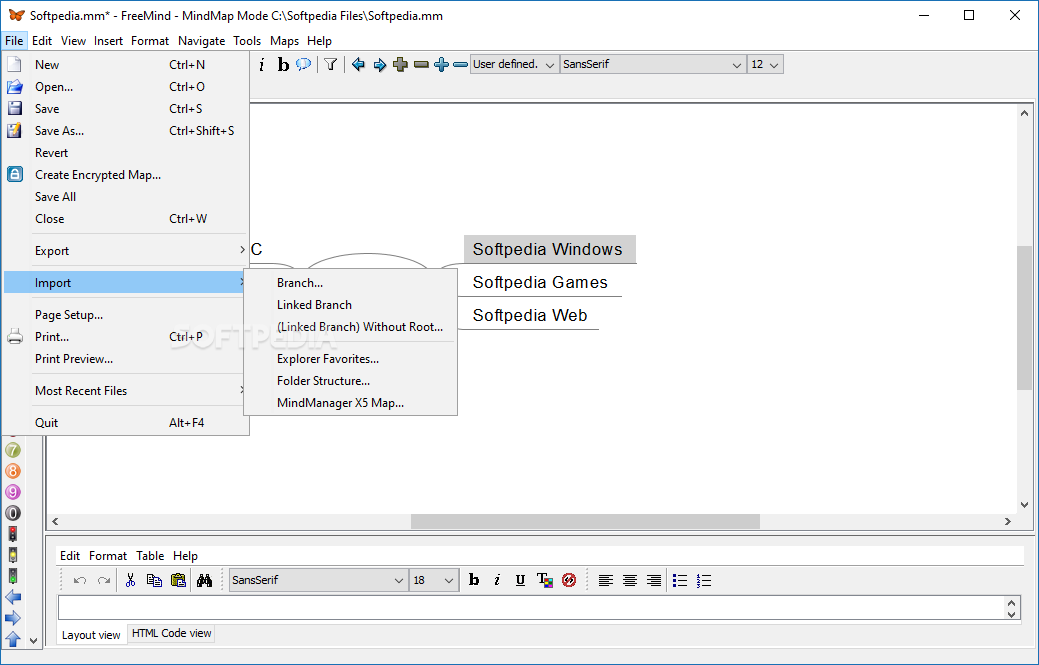Click the paste clipboard icon in note editor
The image size is (1039, 665).
(178, 580)
